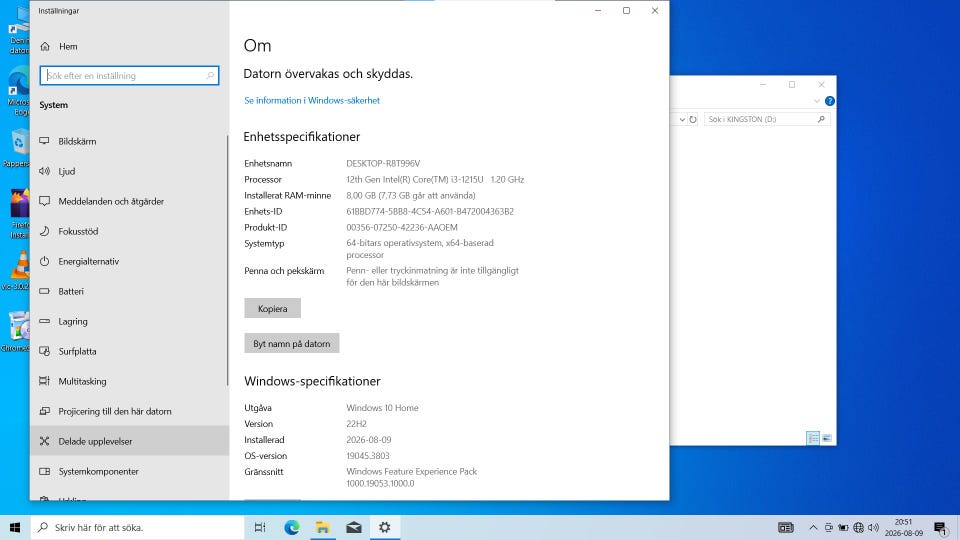Click the volume icon in system tray
The image size is (960, 540).
[x=874, y=527]
